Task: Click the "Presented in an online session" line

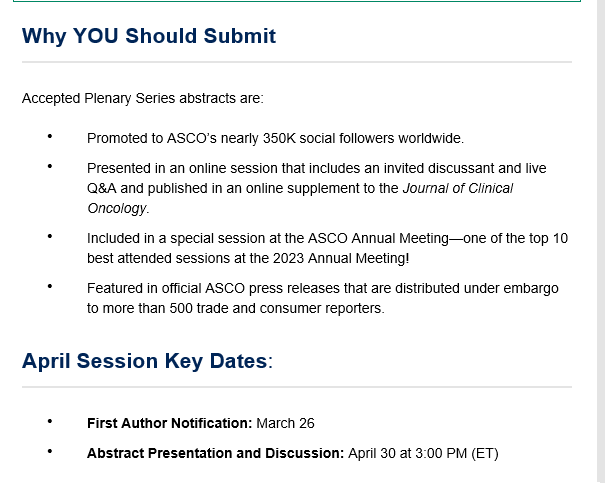Action: pos(316,168)
